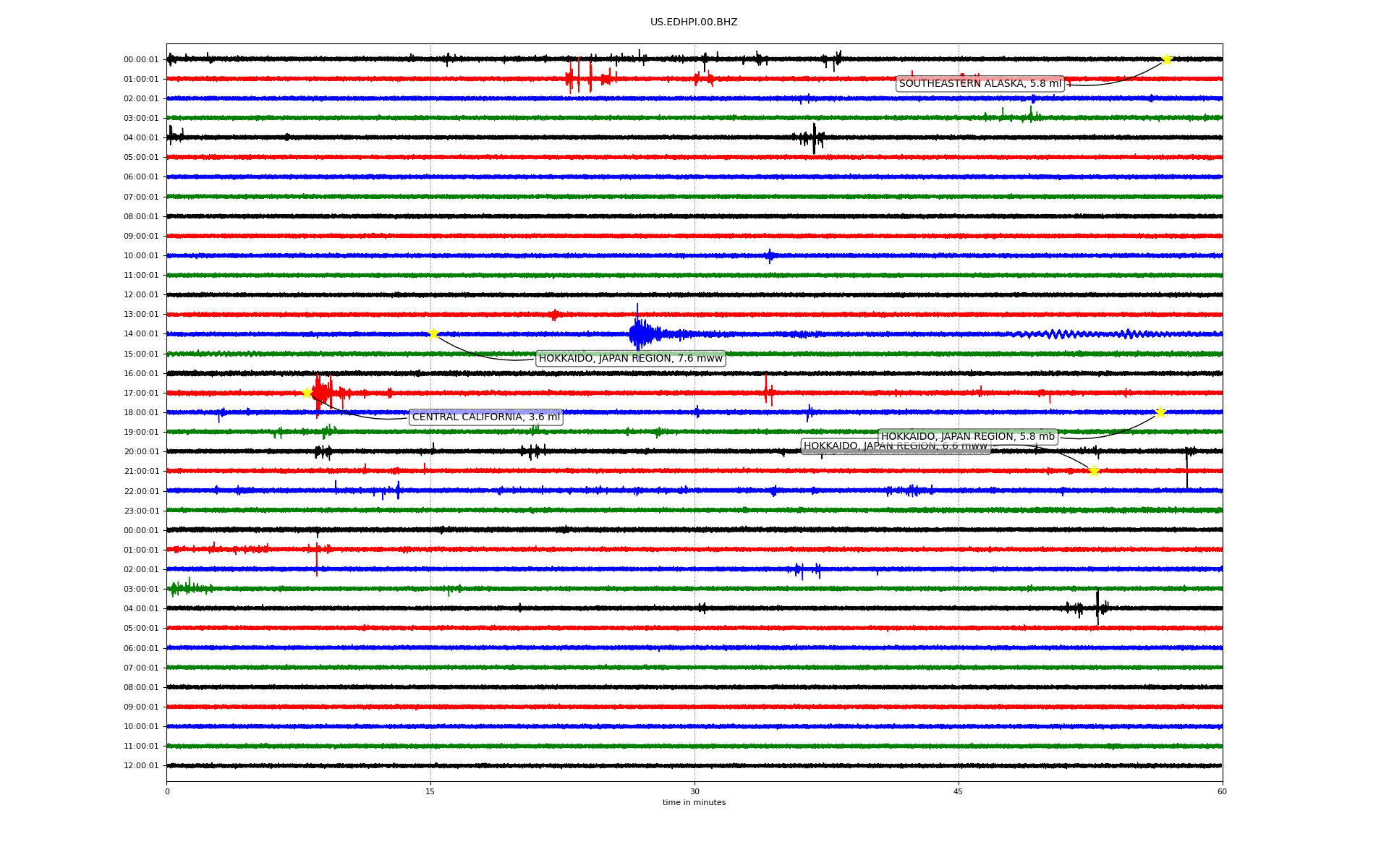Click the red burst on 17:00:01 trace
Screen dimensions: 1389x868
tap(322, 393)
